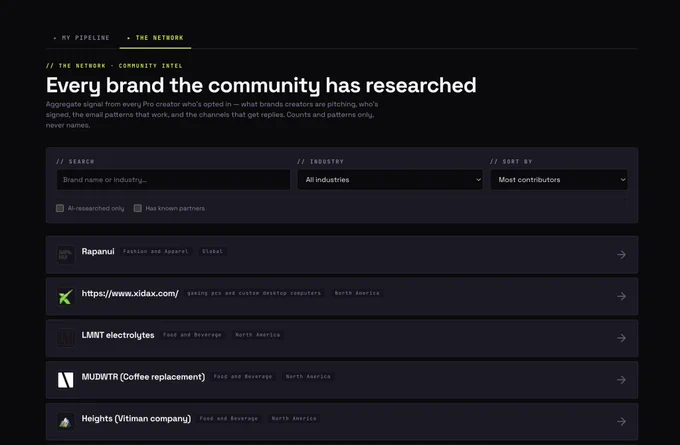Click the green Xidax logo
The image size is (680, 445).
click(x=65, y=297)
